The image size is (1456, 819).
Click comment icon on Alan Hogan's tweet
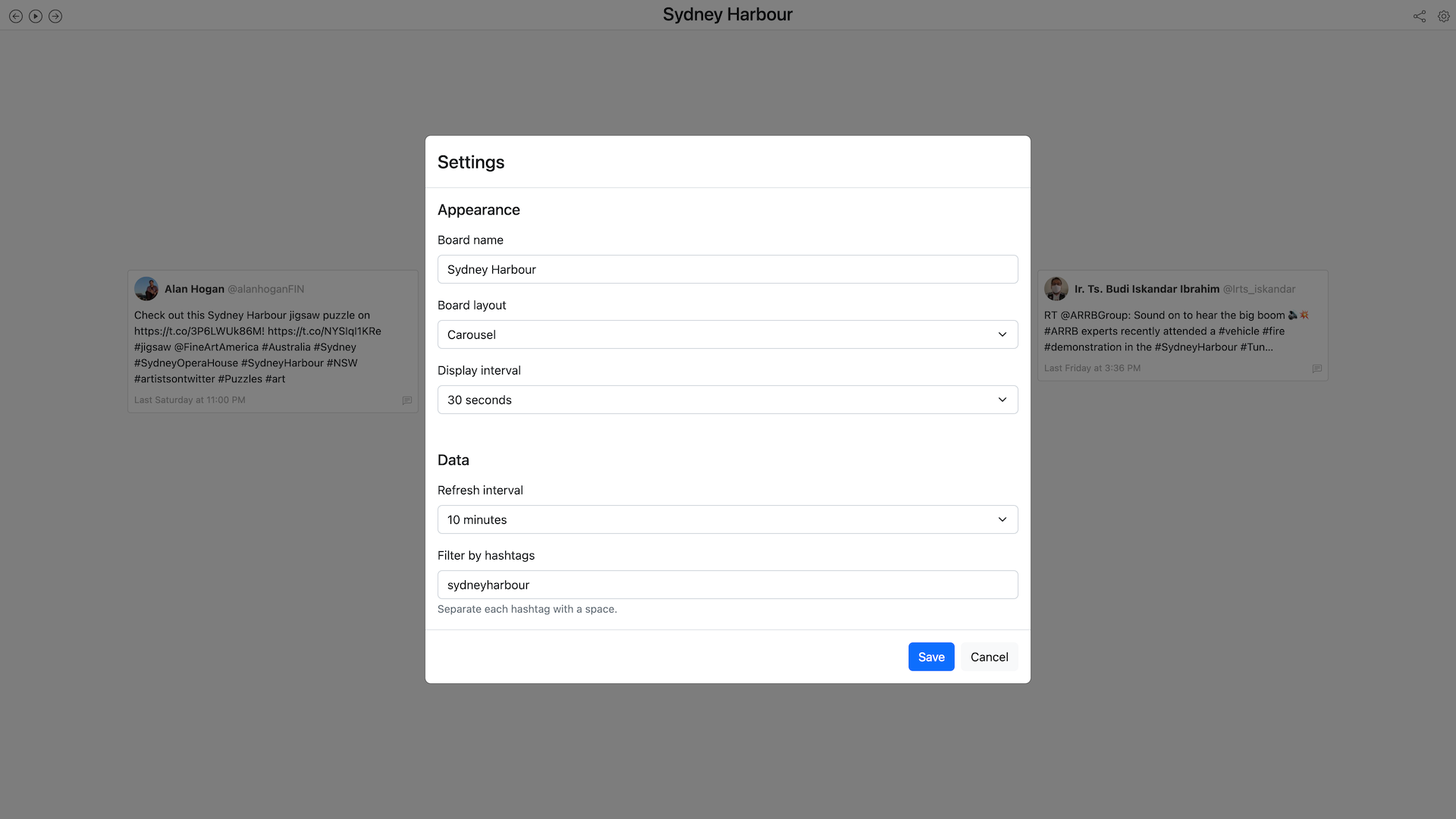tap(407, 400)
